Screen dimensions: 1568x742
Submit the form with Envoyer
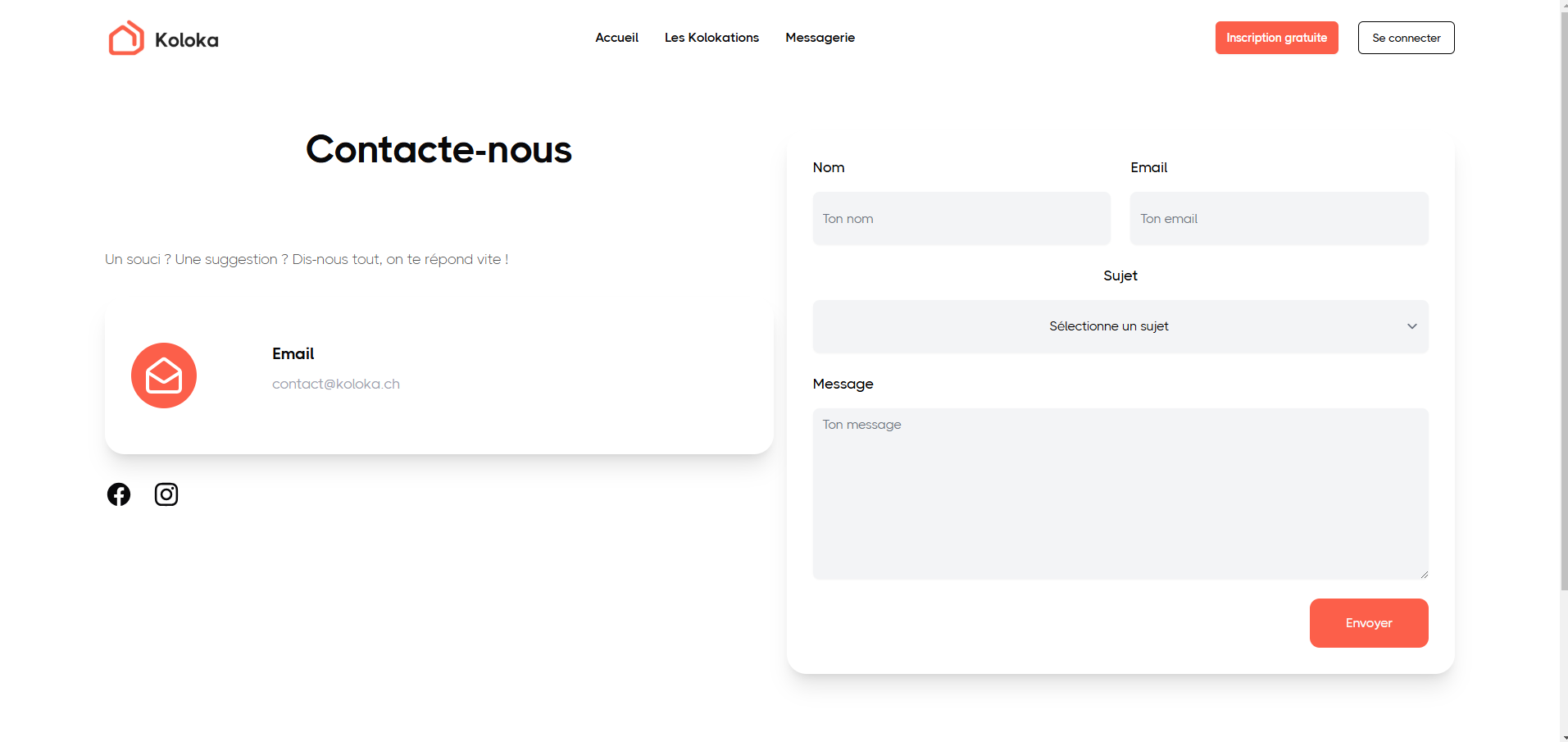pos(1368,623)
